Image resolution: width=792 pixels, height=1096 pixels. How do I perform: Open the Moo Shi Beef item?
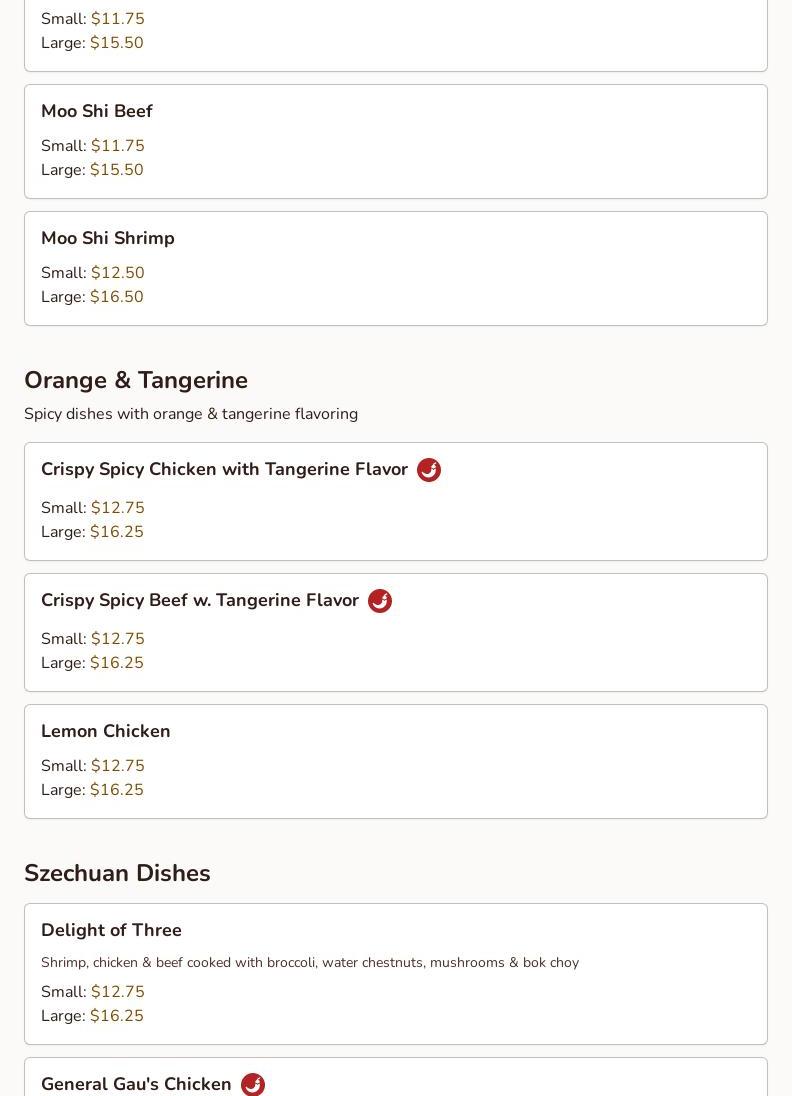pos(396,142)
